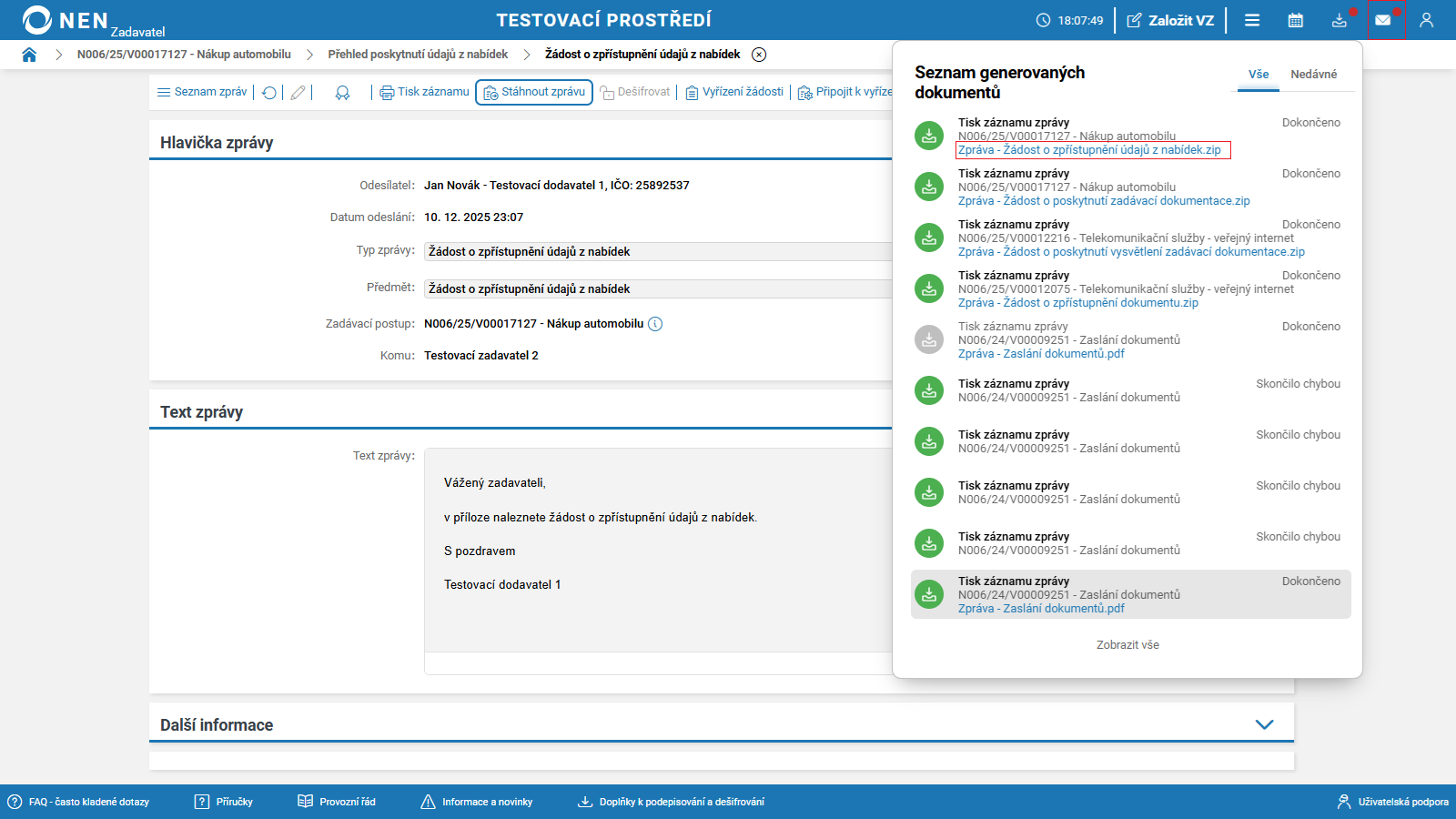The height and width of the screenshot is (819, 1456).
Task: Open Zpráva - Žádost o zpřístupnění dokumentu.zip link
Action: click(1077, 303)
